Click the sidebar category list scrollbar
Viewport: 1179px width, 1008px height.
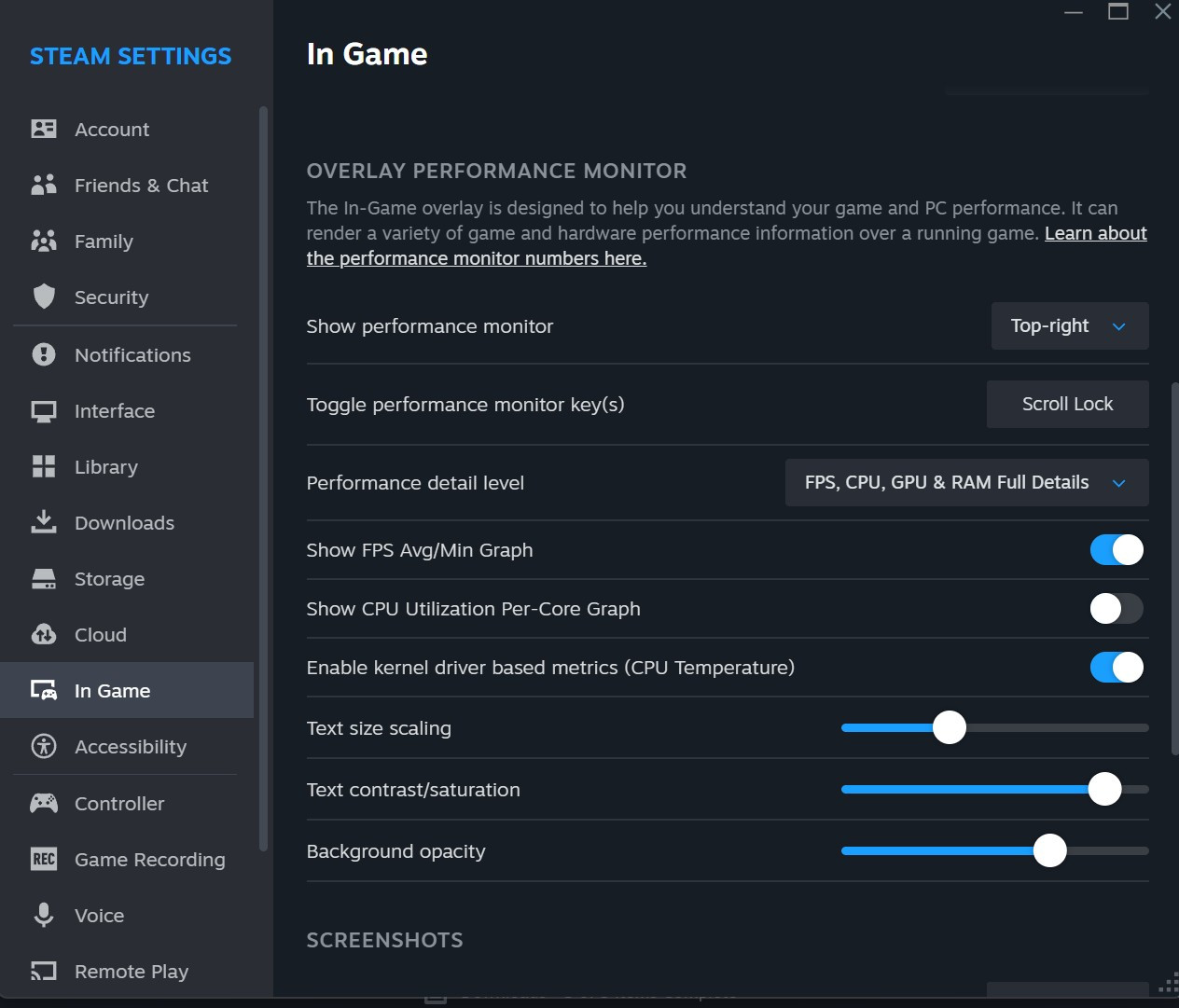[x=263, y=479]
